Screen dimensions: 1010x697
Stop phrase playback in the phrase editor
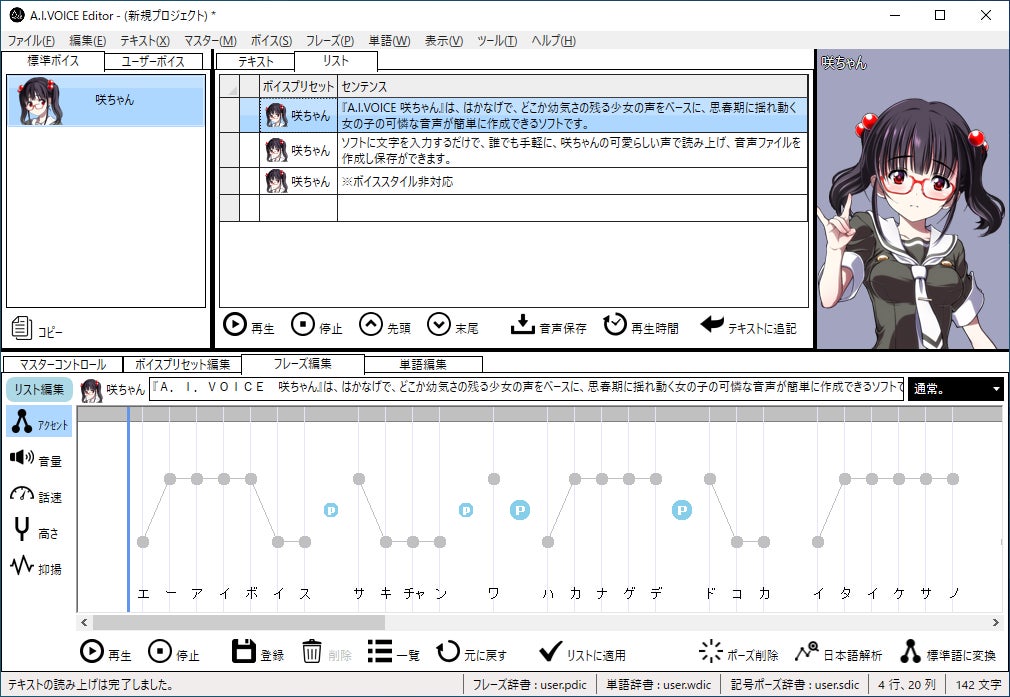click(173, 652)
